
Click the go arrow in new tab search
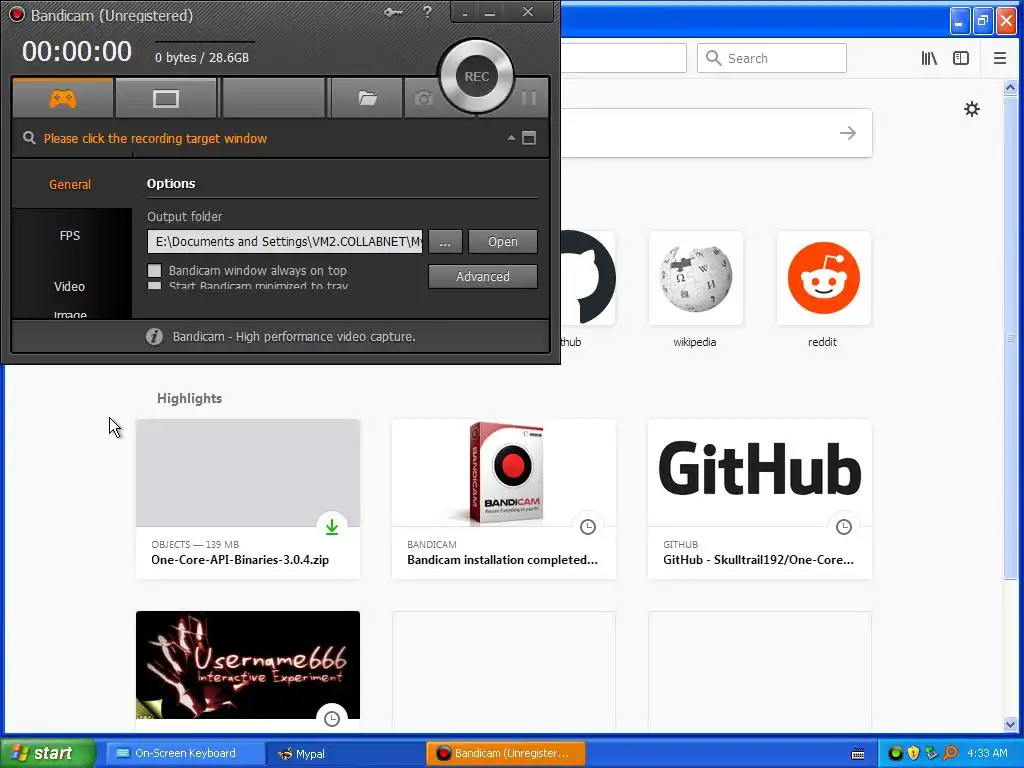tap(848, 133)
